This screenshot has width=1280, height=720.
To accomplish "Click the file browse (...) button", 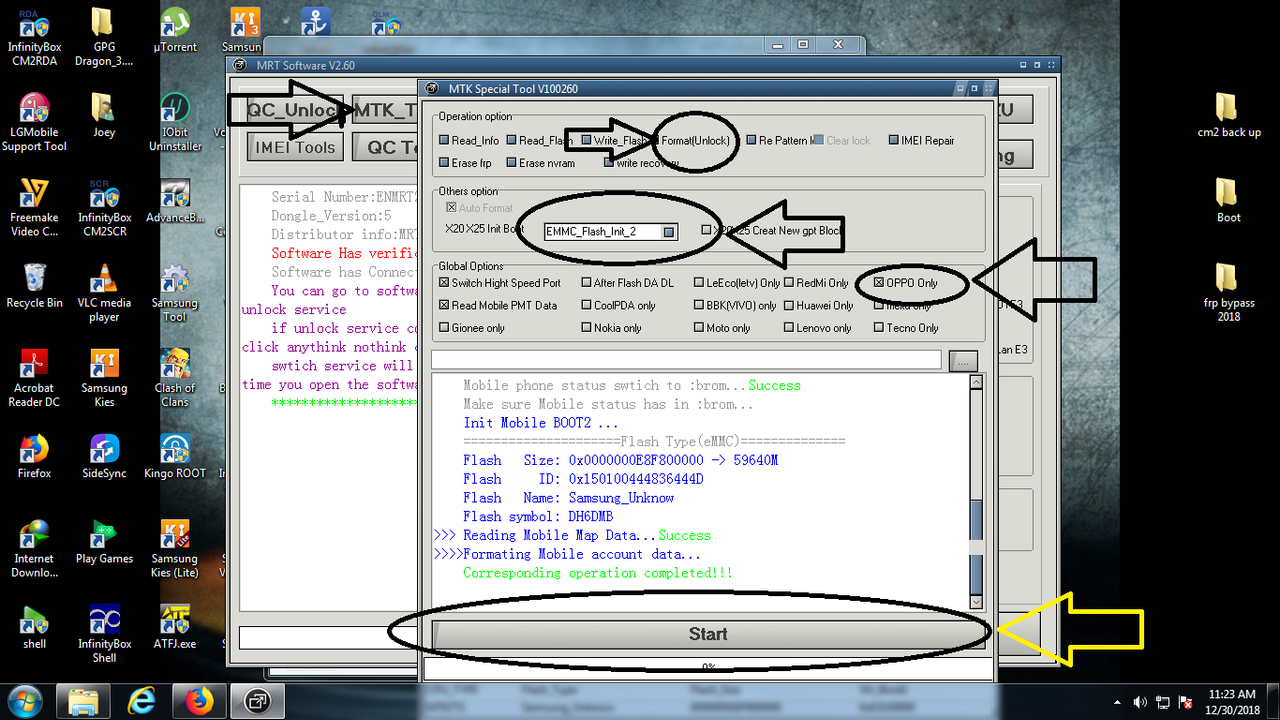I will (963, 361).
